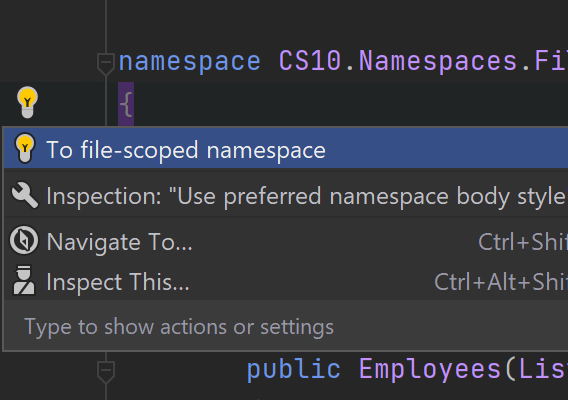Select the Inspect This... menu entry
Viewport: 568px width, 400px height.
click(x=286, y=282)
